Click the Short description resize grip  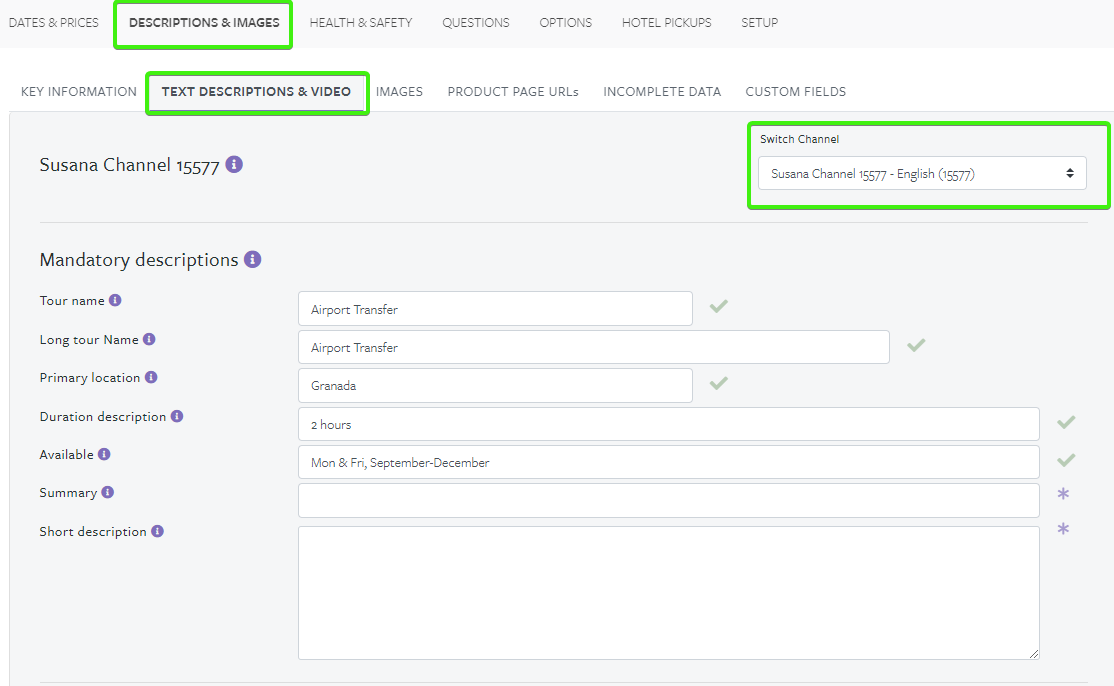tap(1034, 653)
